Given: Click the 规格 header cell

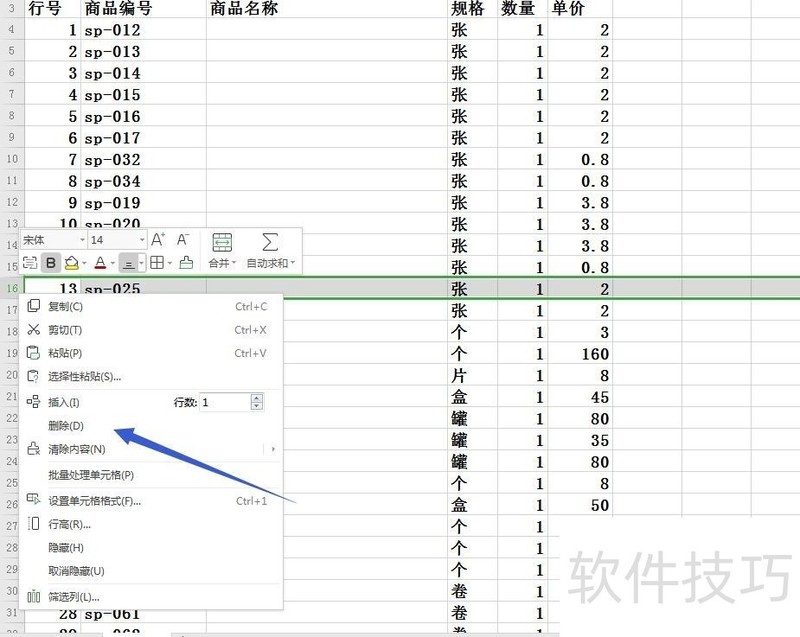Looking at the screenshot, I should (x=472, y=9).
